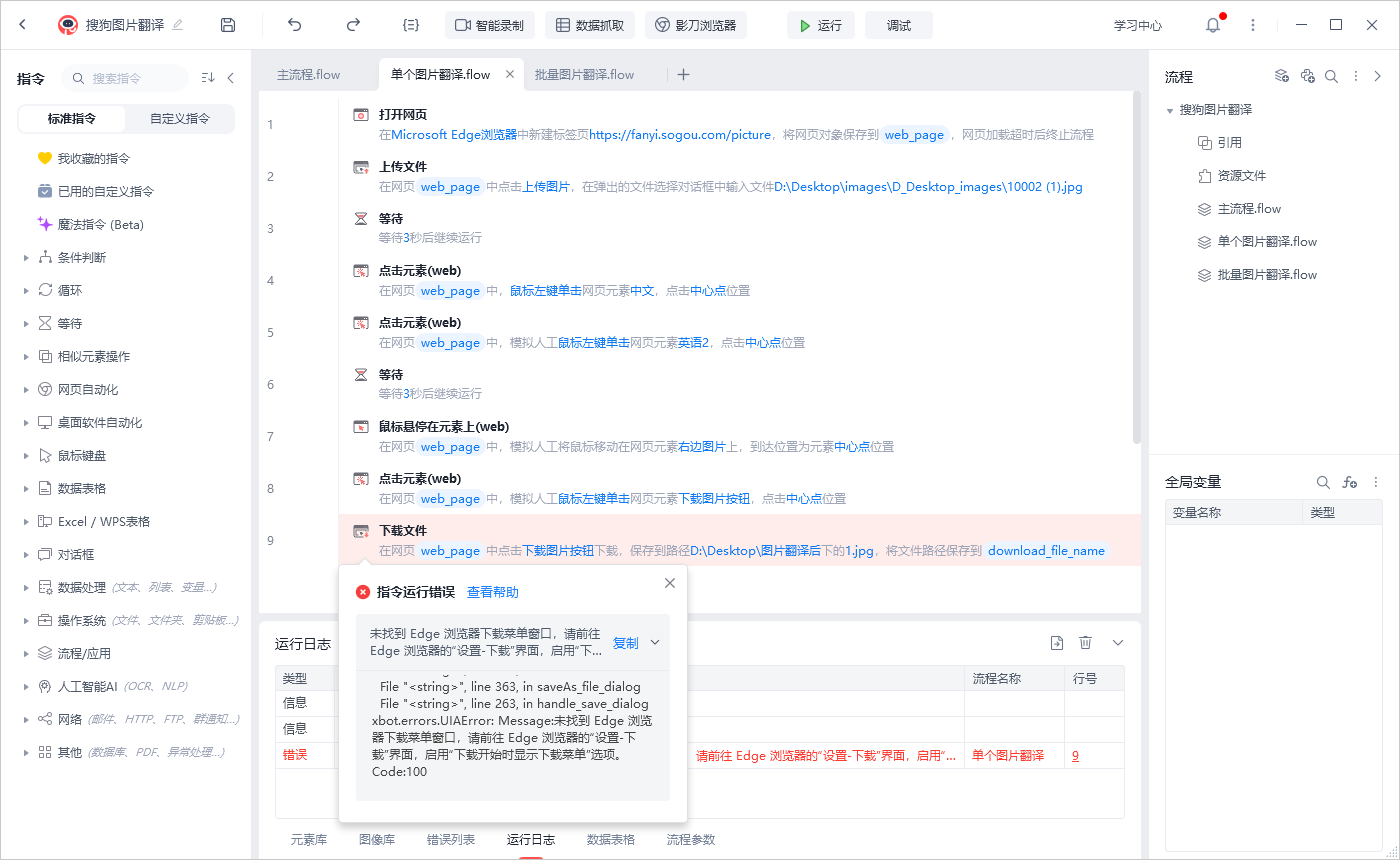This screenshot has height=860, width=1400.
Task: Open the notifications bell
Action: click(1213, 25)
